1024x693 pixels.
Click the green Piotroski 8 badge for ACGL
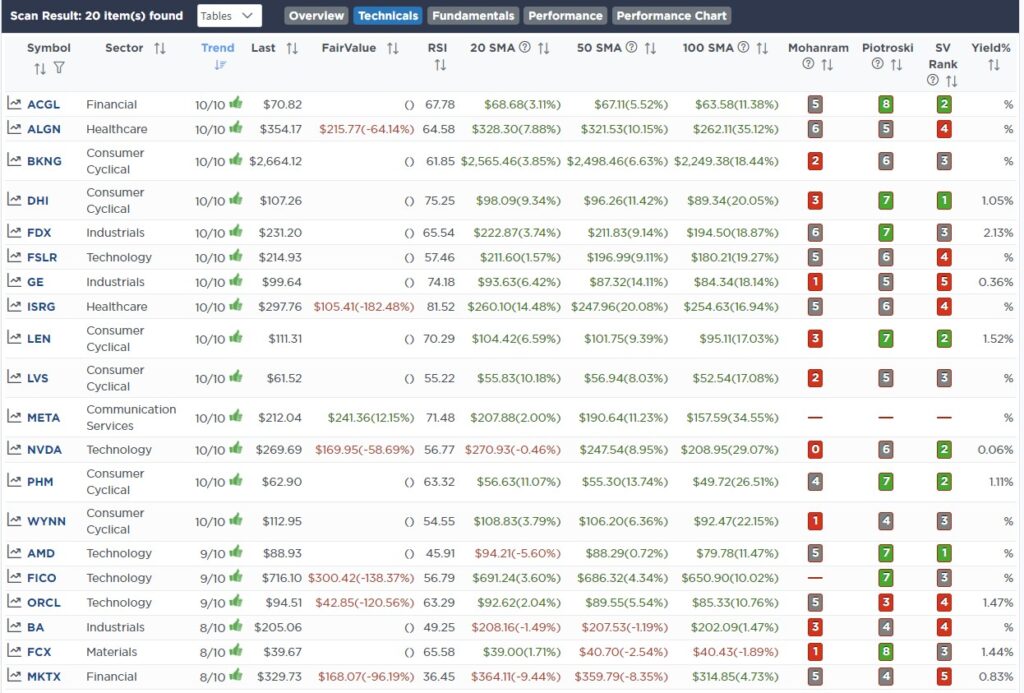point(885,104)
